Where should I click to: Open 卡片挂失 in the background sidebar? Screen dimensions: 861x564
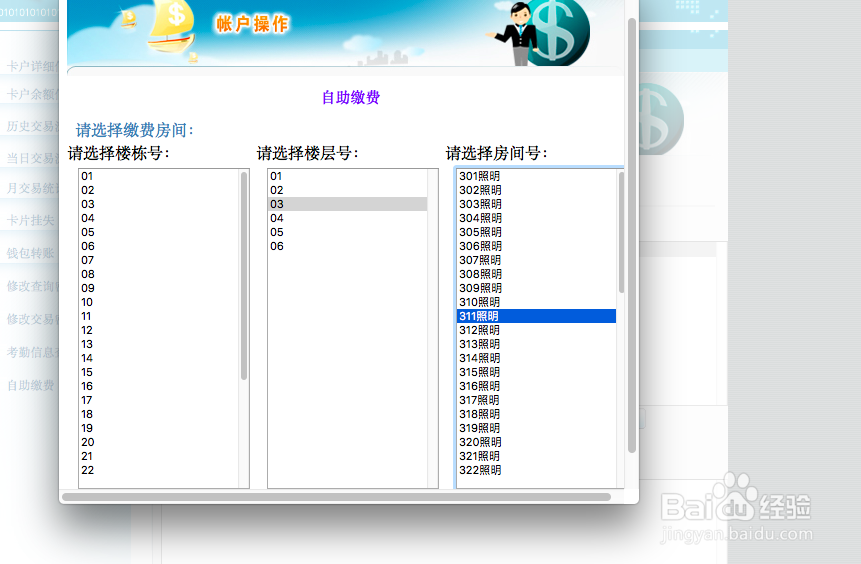[30, 221]
